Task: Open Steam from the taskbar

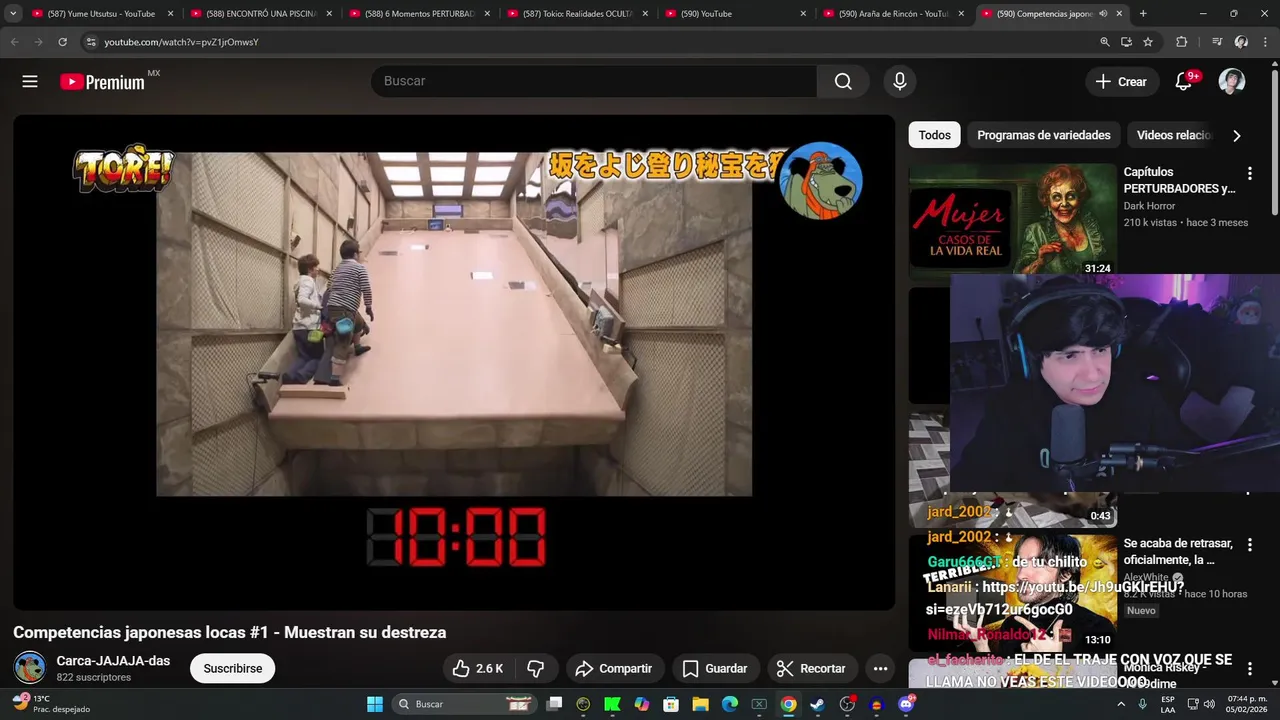Action: coord(817,704)
